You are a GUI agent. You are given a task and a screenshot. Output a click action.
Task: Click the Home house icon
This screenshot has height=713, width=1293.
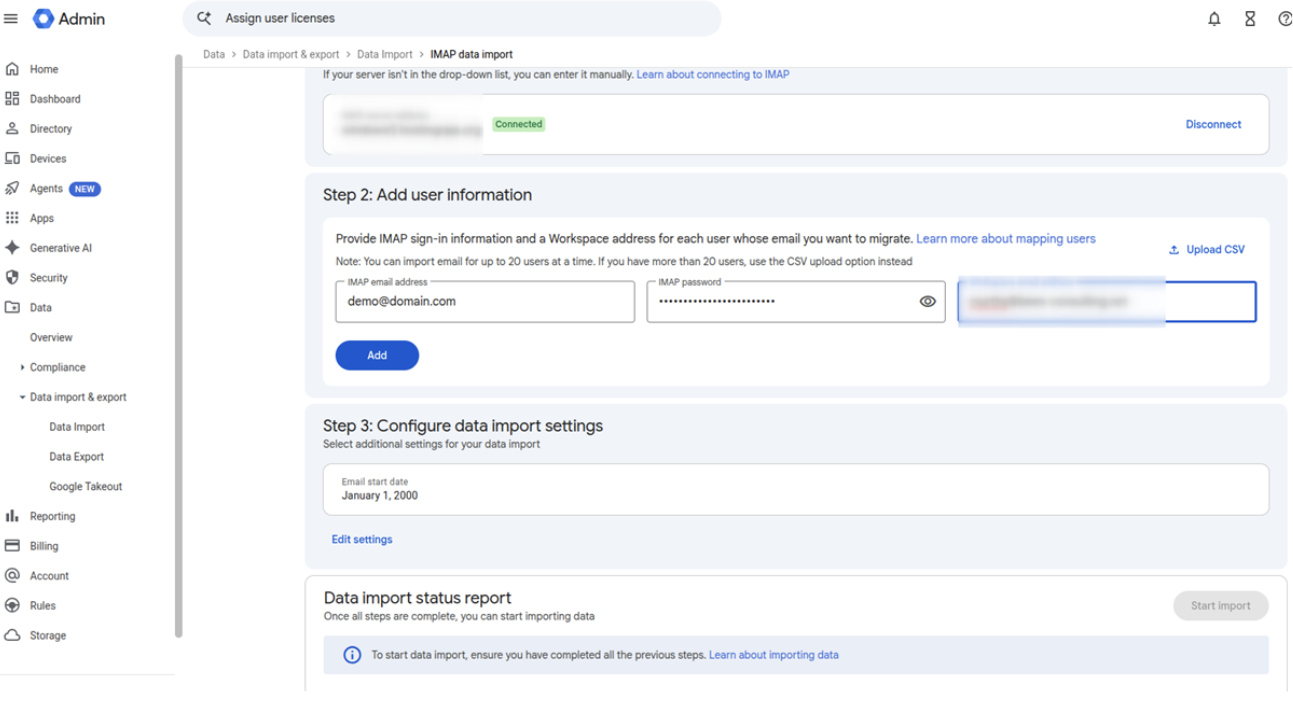coord(12,69)
